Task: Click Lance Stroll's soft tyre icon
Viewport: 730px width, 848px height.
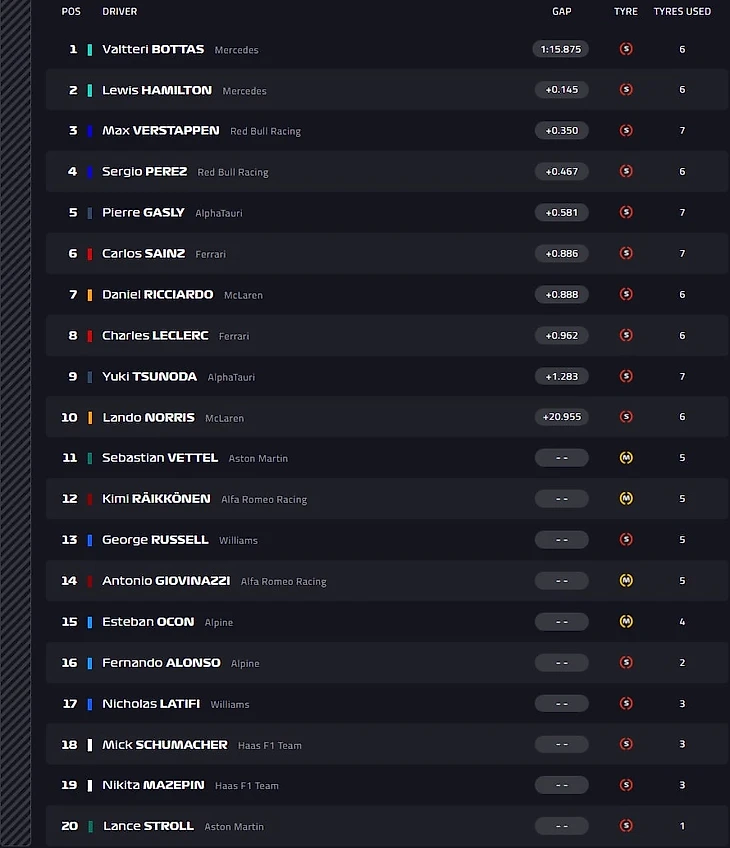Action: point(626,826)
